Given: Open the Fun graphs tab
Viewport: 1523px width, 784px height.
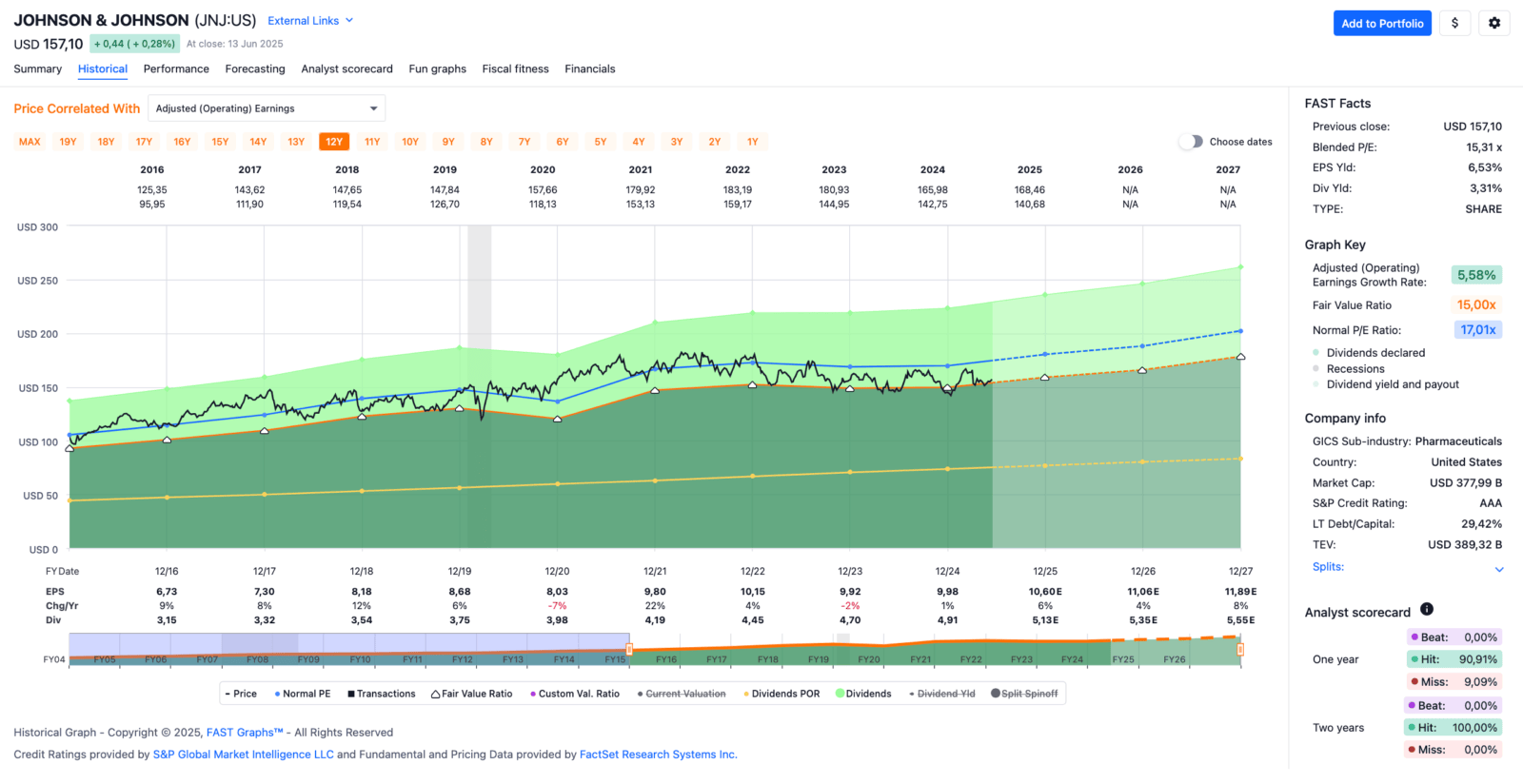Looking at the screenshot, I should click(437, 69).
